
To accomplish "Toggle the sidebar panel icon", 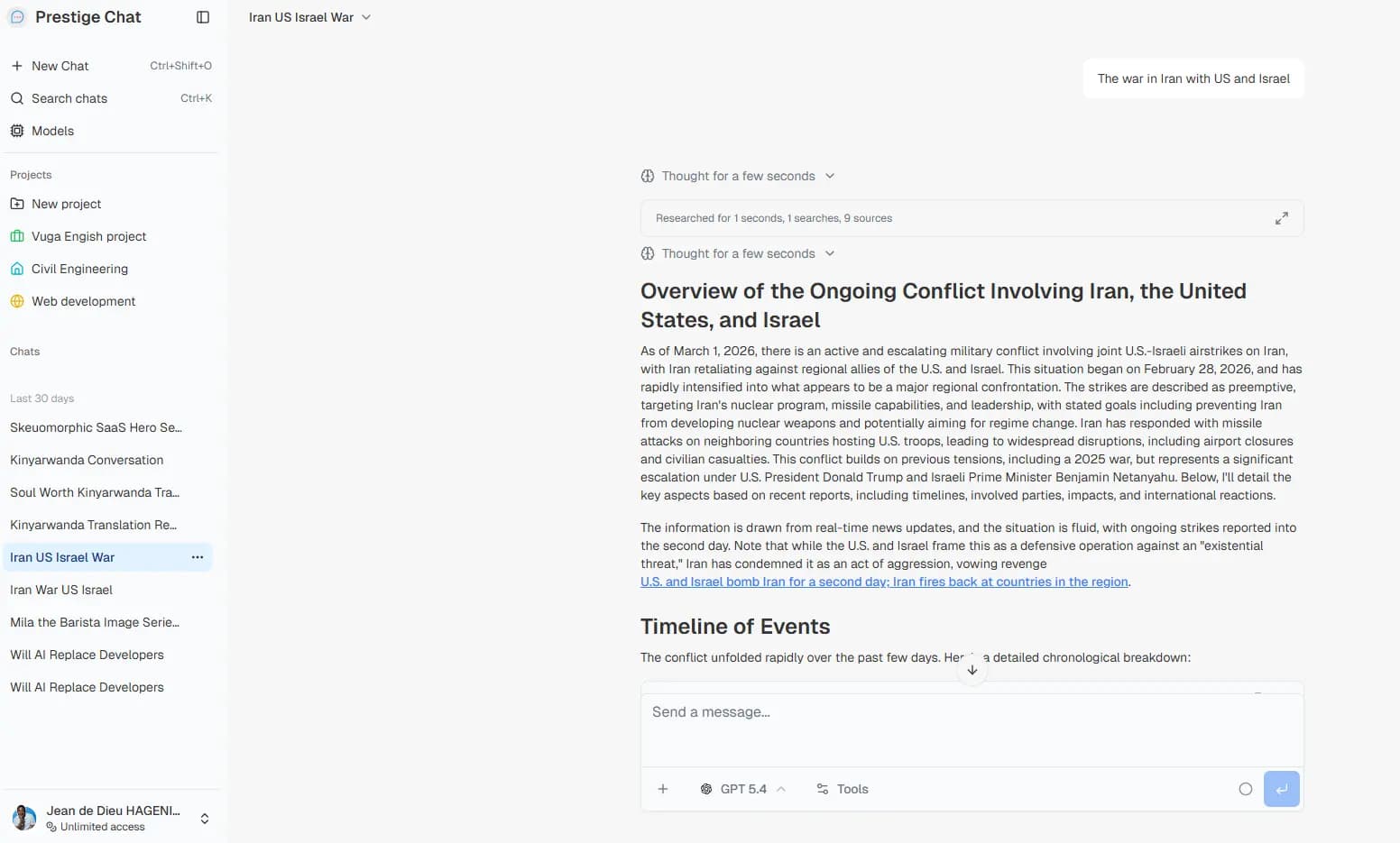I will [x=203, y=17].
